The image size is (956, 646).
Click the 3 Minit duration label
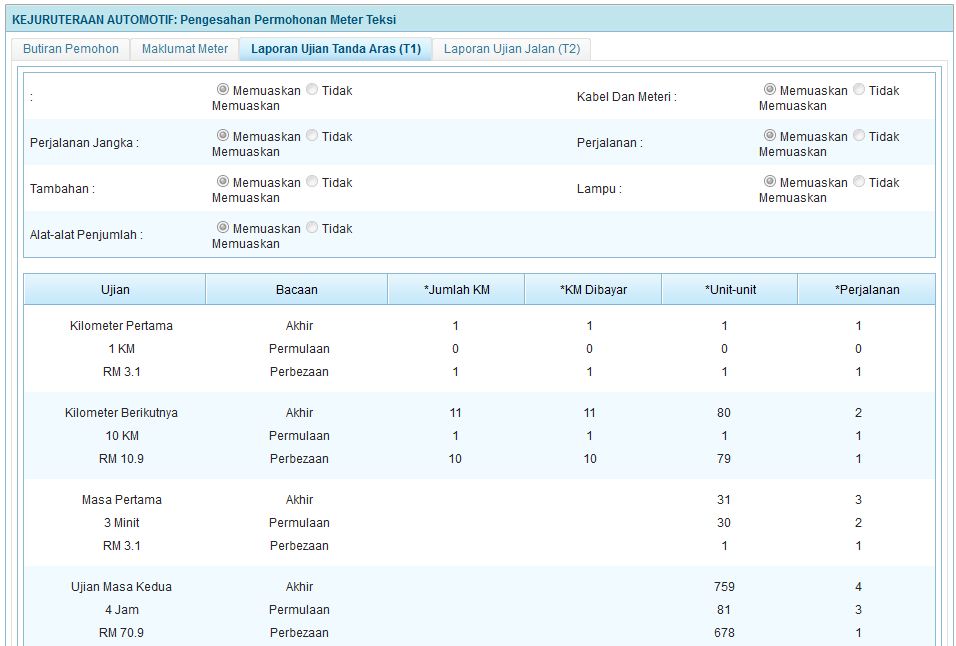click(121, 523)
